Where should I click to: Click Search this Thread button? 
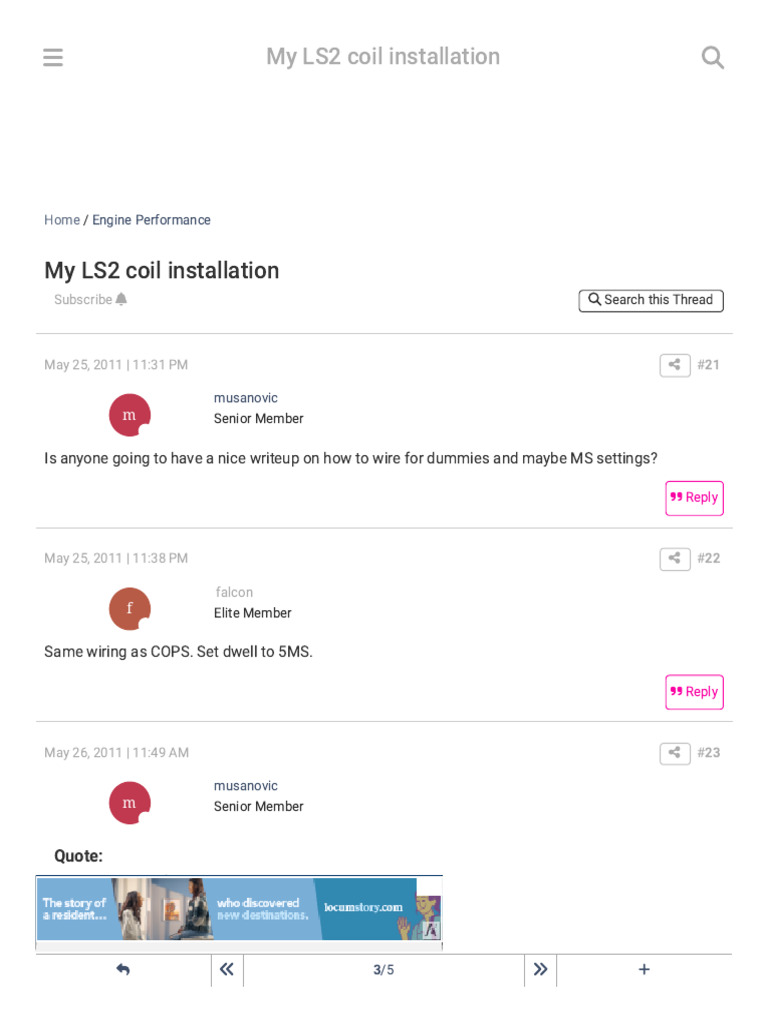pyautogui.click(x=651, y=300)
